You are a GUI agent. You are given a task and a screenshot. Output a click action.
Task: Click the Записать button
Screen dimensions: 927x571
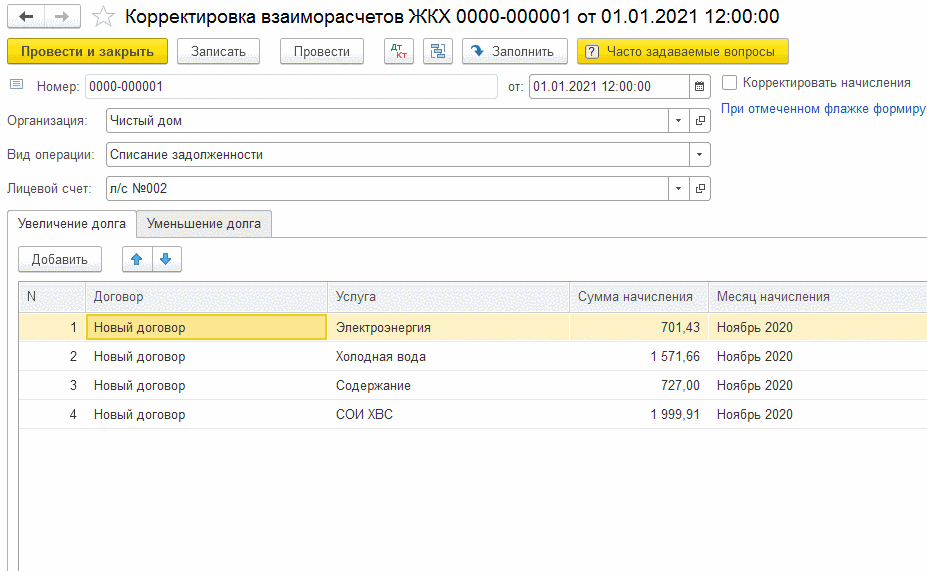tap(218, 51)
